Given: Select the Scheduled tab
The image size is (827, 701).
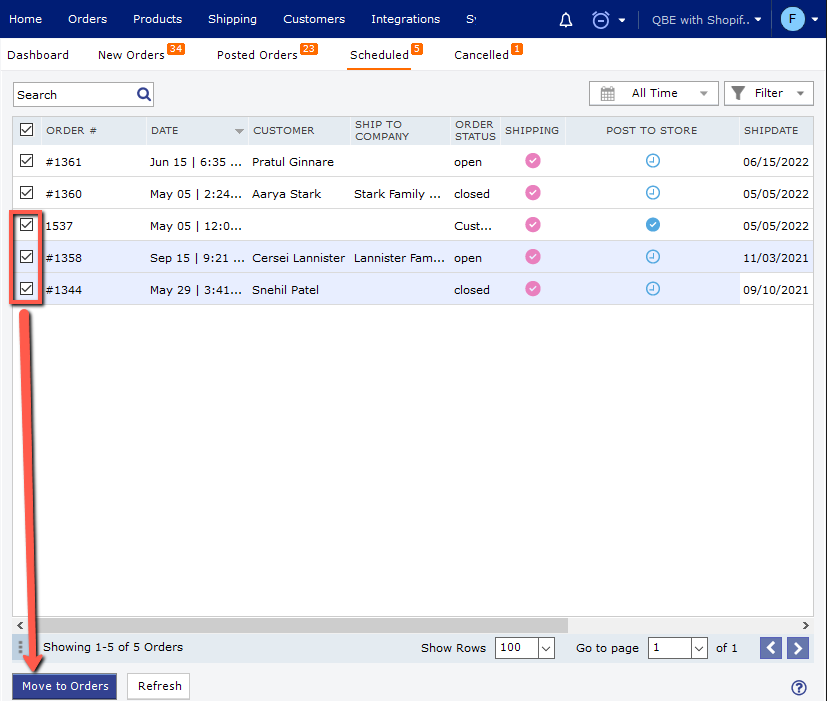Looking at the screenshot, I should tap(379, 55).
